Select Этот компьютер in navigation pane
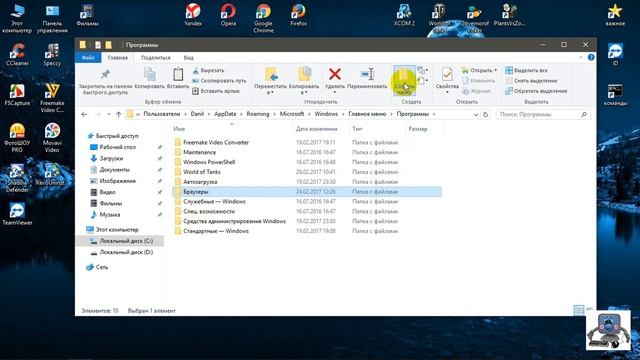The height and width of the screenshot is (360, 640). (117, 230)
